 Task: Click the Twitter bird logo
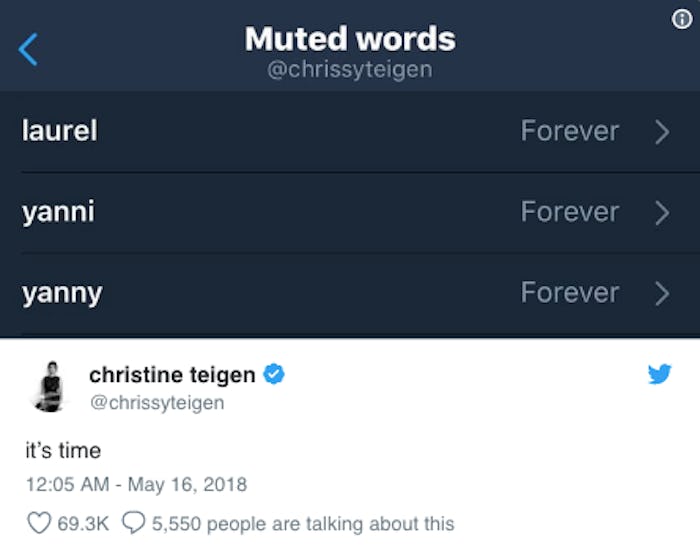tap(659, 374)
